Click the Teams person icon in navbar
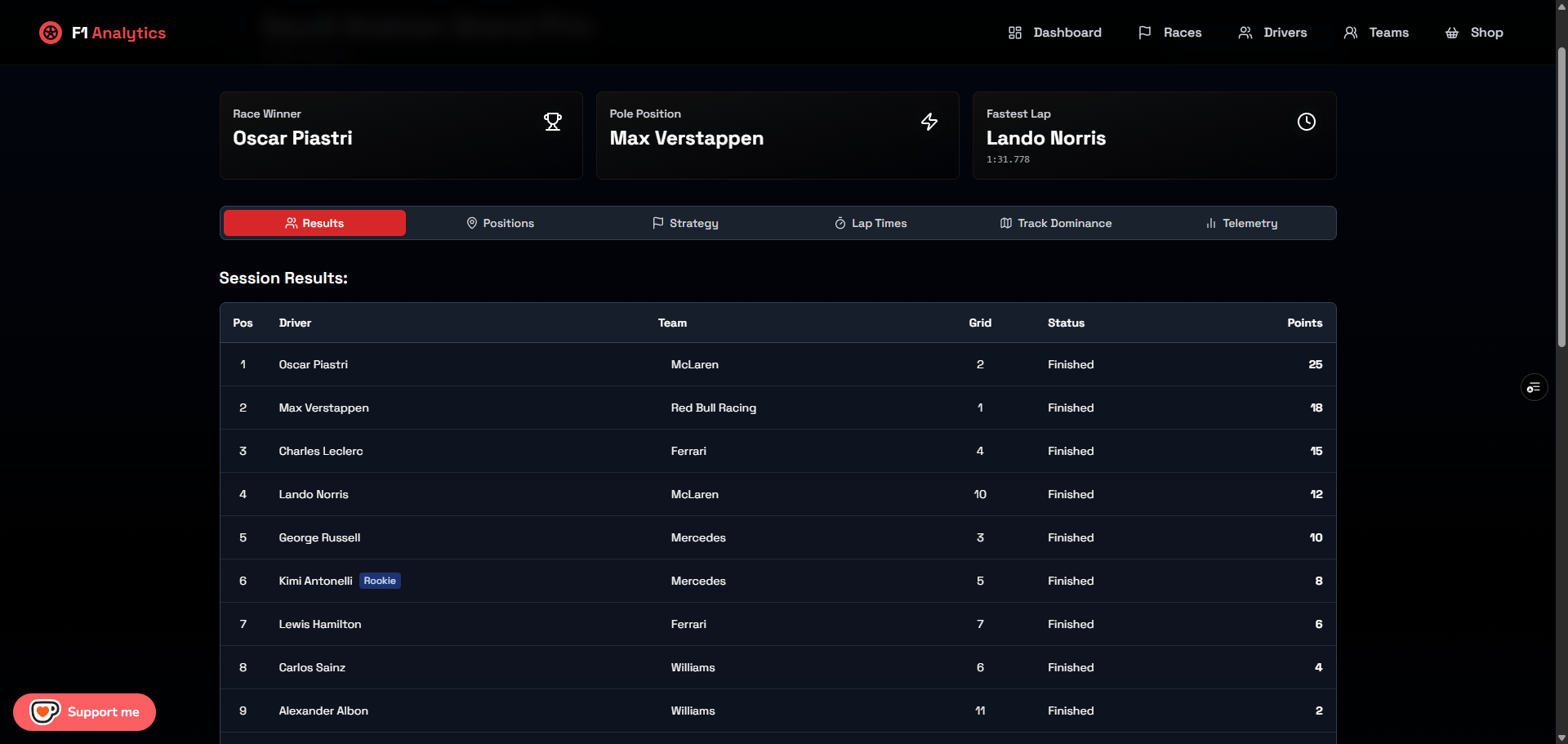Image resolution: width=1568 pixels, height=744 pixels. 1351,33
